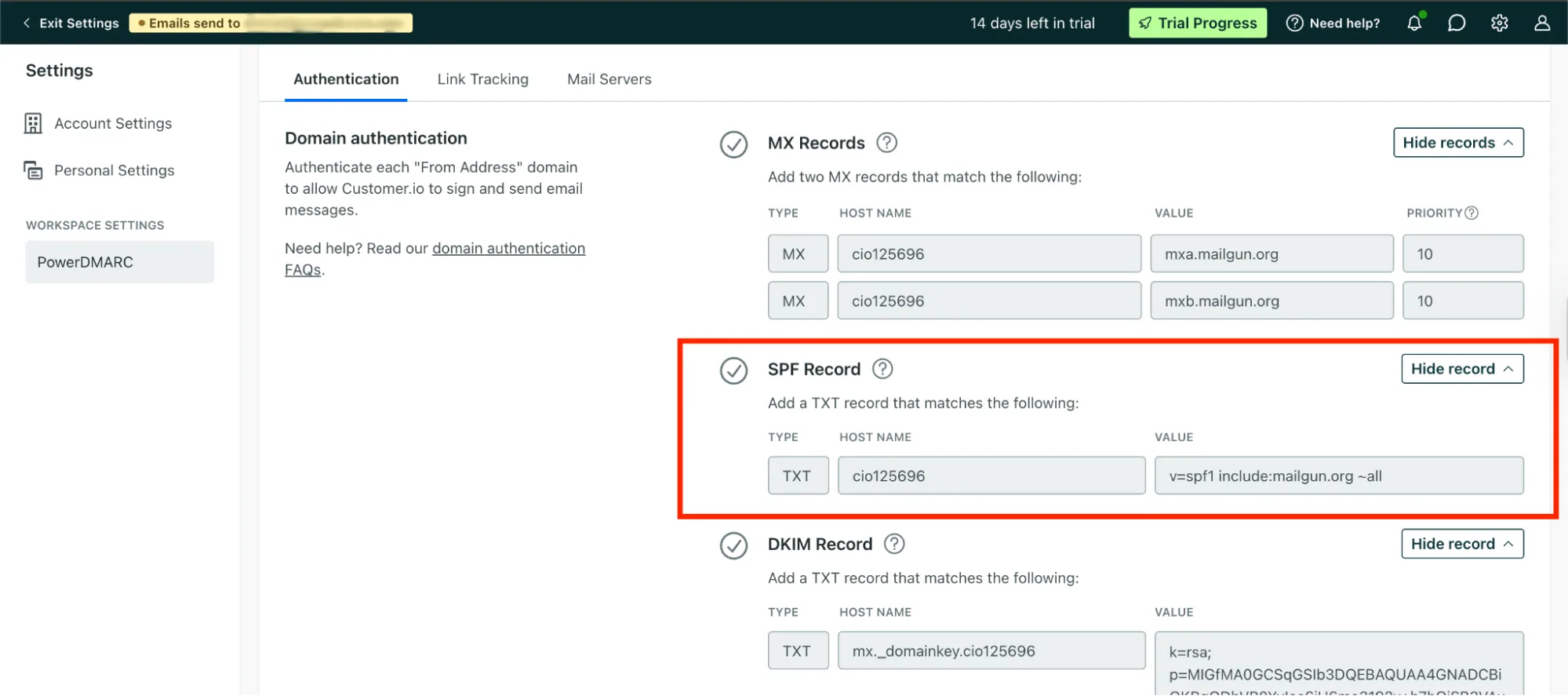Switch to the Mail Servers tab
This screenshot has height=696, width=1568.
tap(609, 79)
